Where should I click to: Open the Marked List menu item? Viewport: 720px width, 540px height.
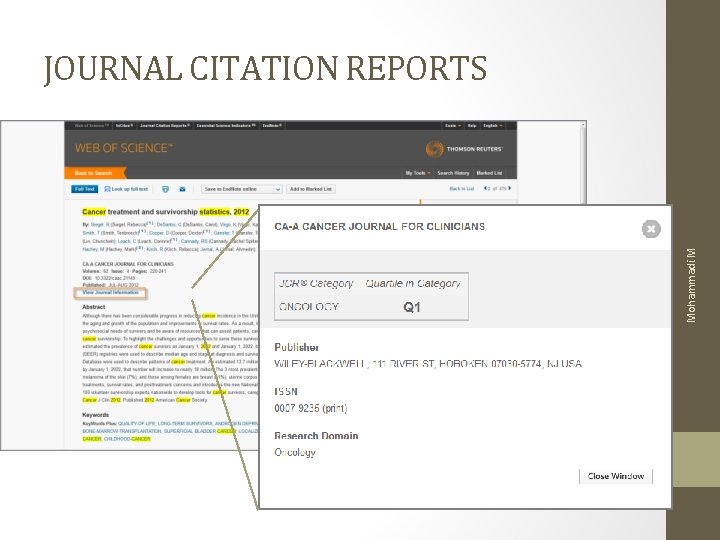[x=489, y=173]
